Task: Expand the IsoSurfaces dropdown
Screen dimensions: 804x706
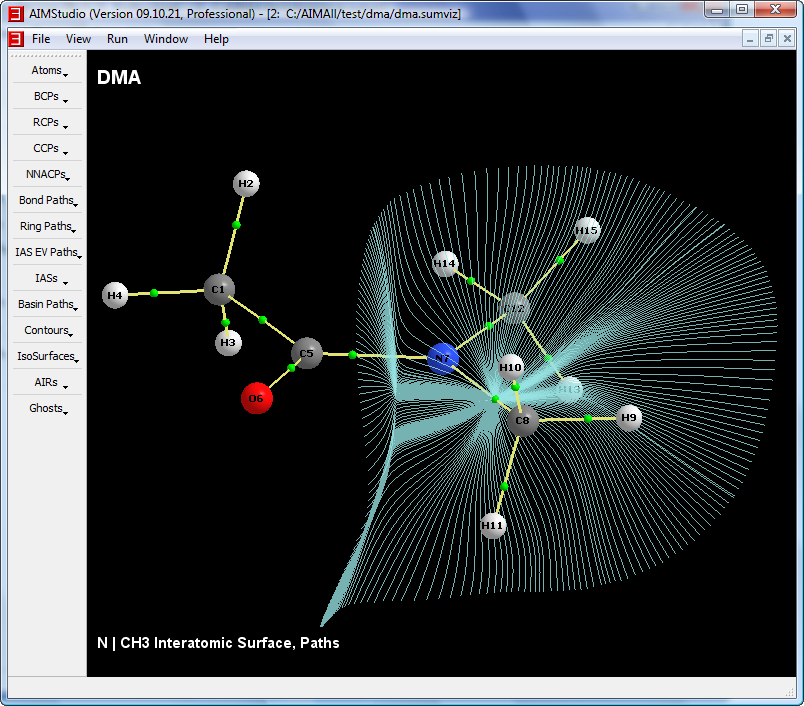Action: pyautogui.click(x=47, y=357)
